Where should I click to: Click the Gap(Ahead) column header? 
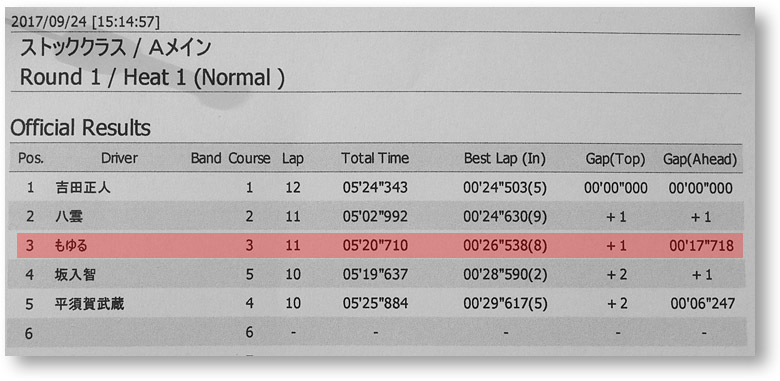[x=700, y=159]
